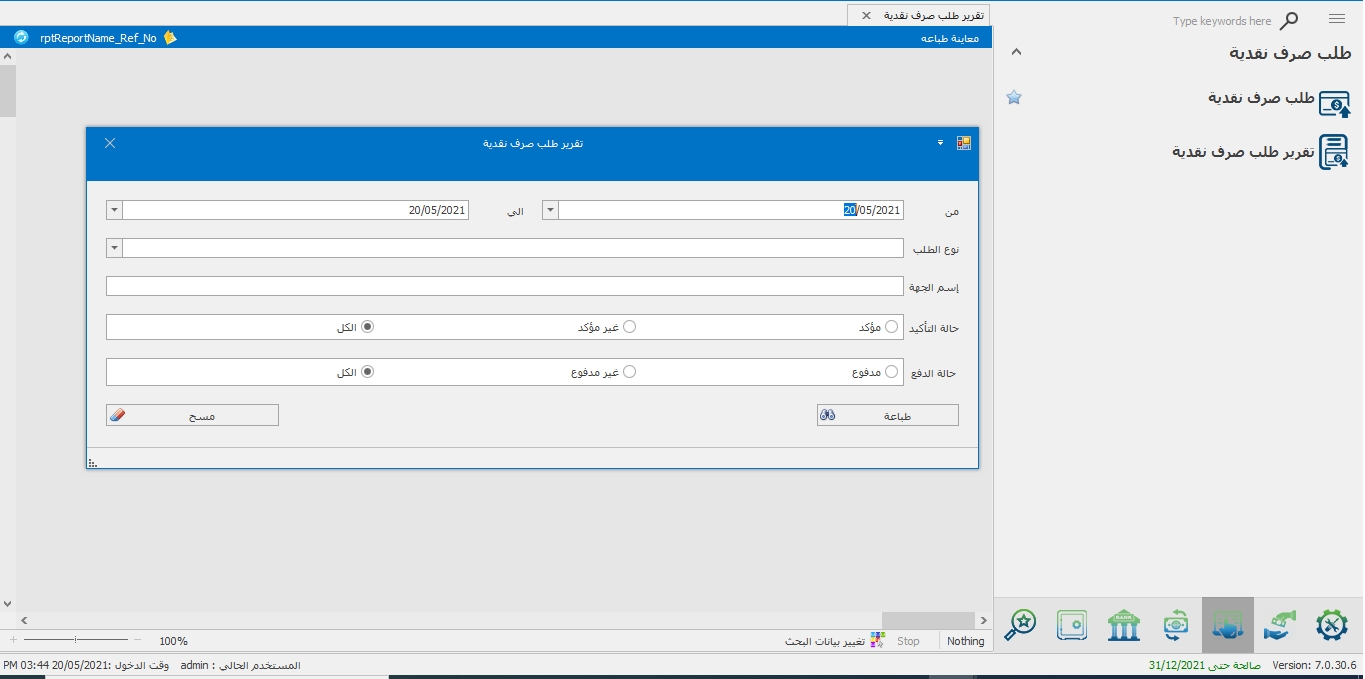Click the مسح clear button

[x=192, y=415]
